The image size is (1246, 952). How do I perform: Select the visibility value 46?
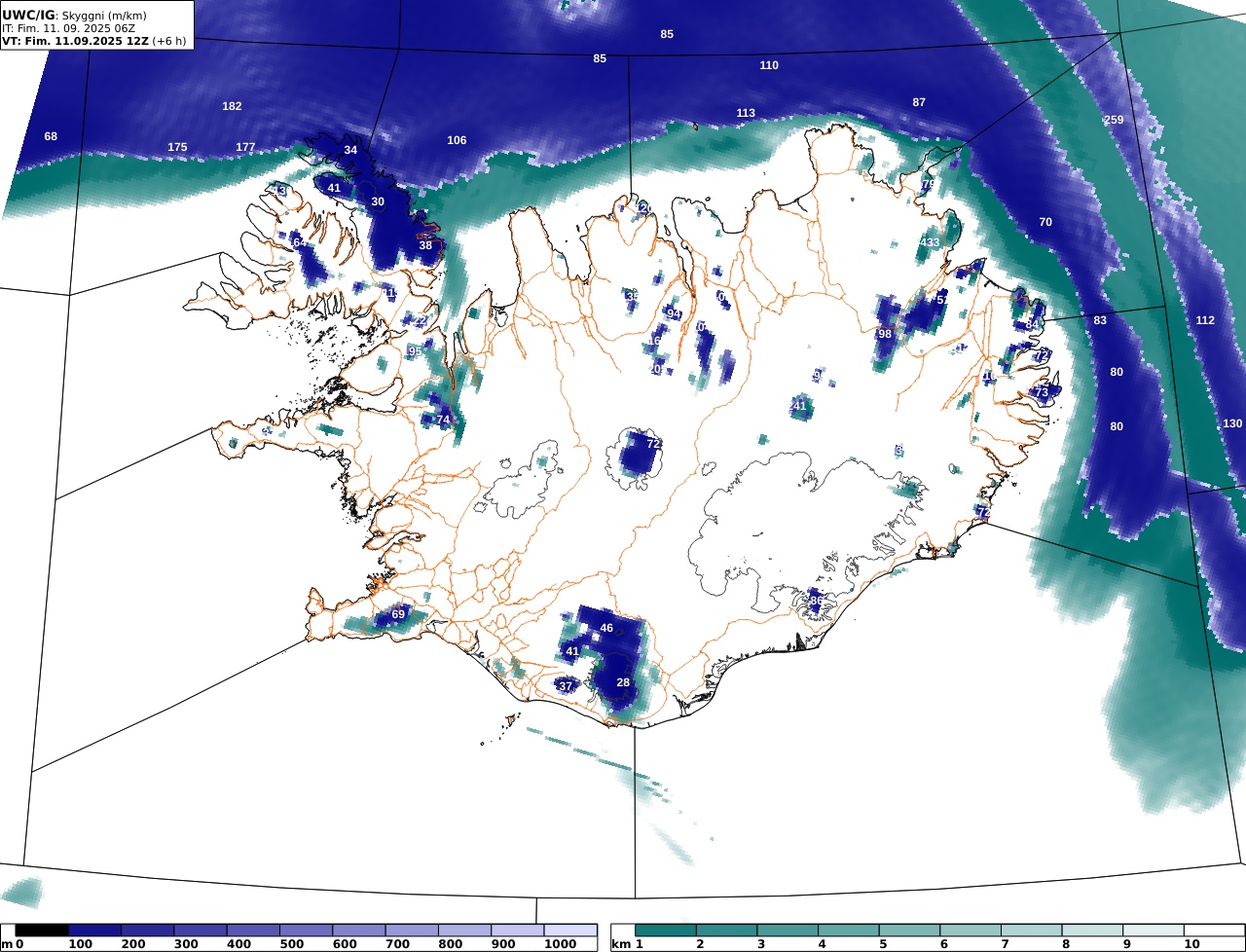pos(606,628)
